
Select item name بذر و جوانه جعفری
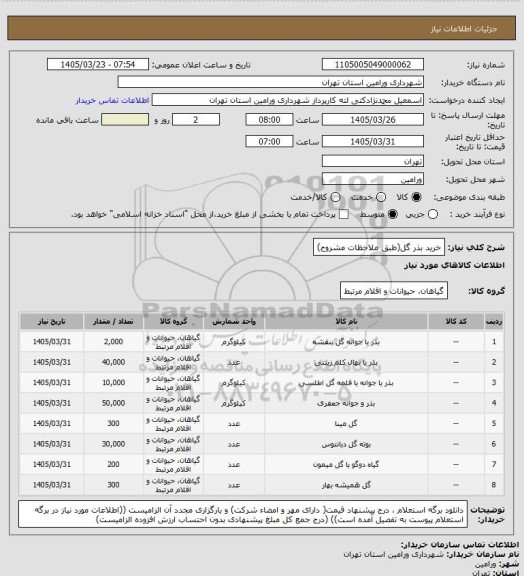pyautogui.click(x=346, y=403)
